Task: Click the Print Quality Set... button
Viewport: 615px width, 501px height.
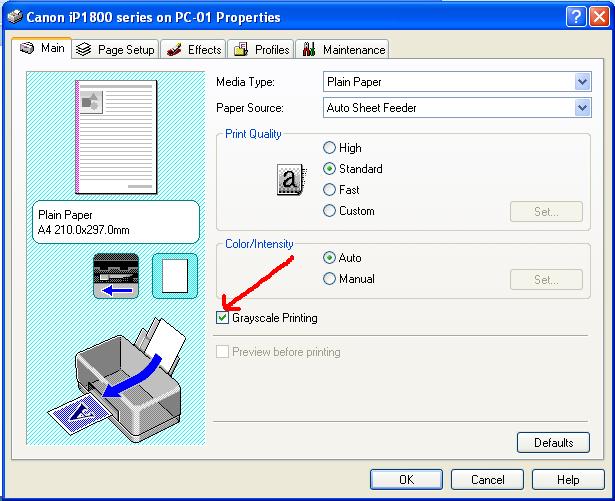Action: (x=546, y=212)
